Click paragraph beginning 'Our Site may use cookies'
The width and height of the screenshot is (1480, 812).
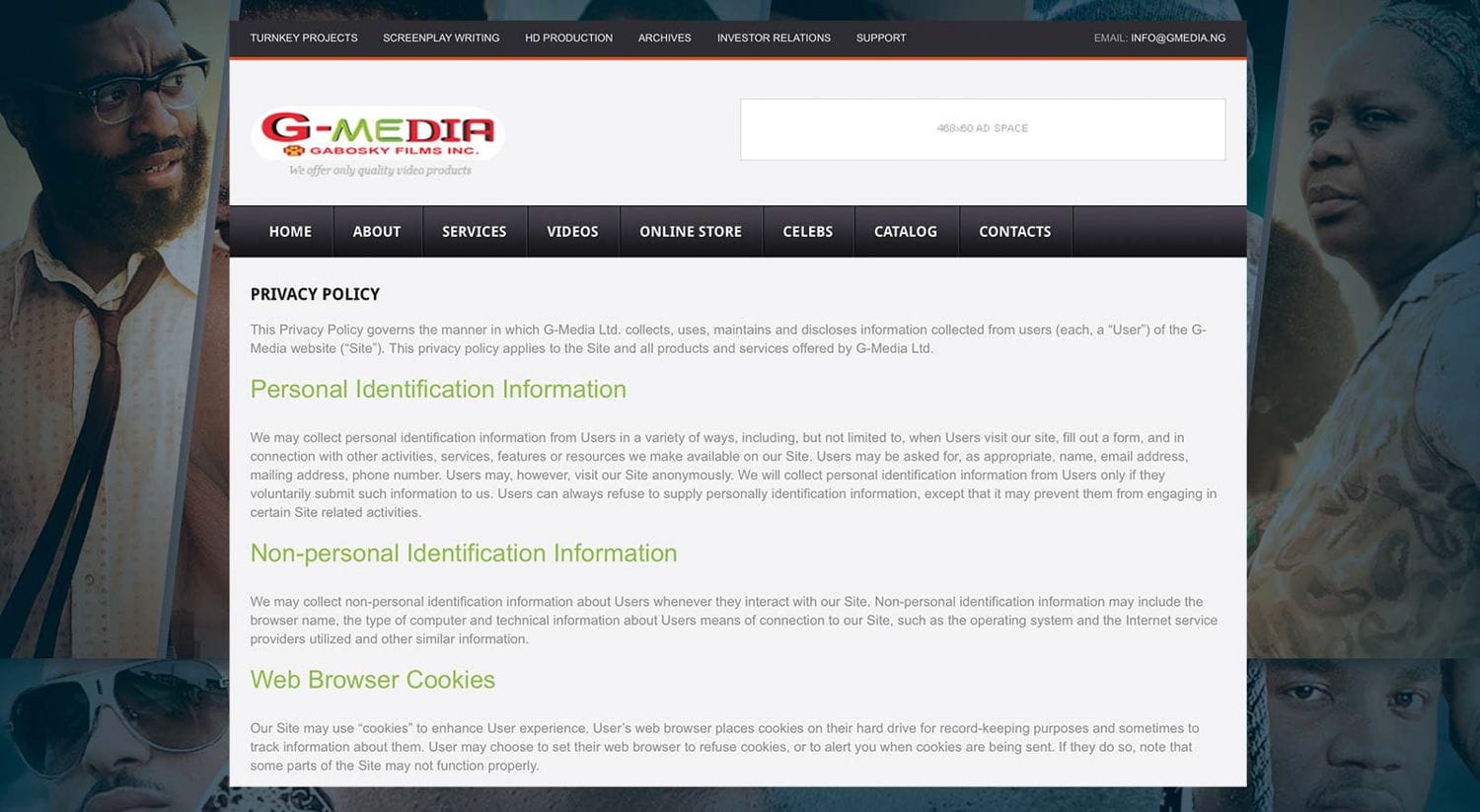click(x=724, y=747)
